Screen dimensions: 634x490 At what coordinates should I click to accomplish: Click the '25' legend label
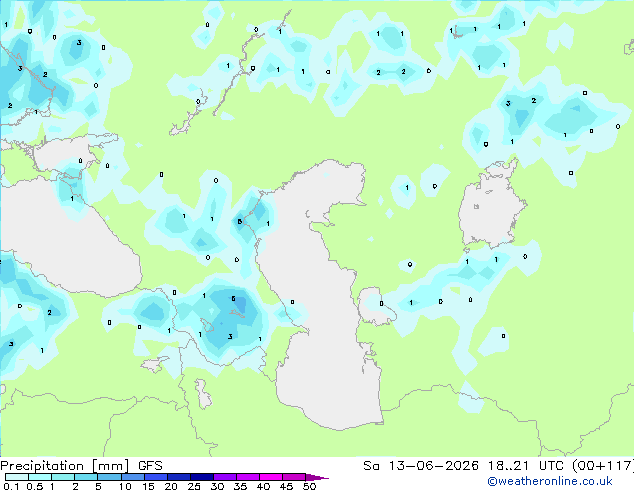pos(194,486)
